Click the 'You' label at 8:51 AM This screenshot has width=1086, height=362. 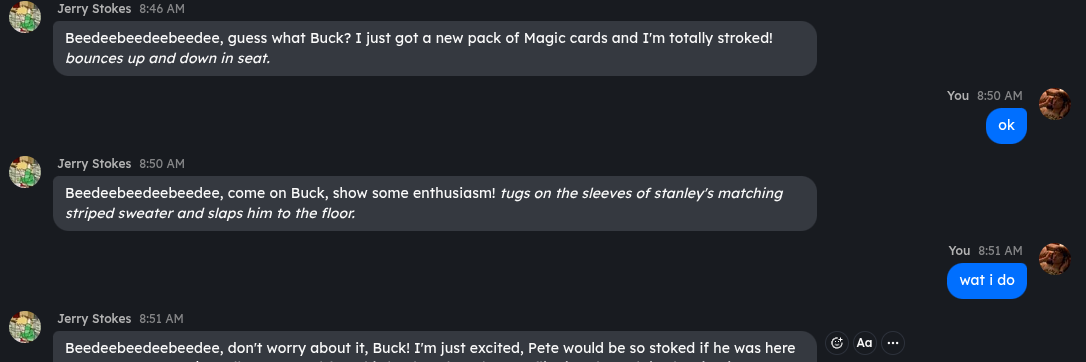[x=959, y=251]
